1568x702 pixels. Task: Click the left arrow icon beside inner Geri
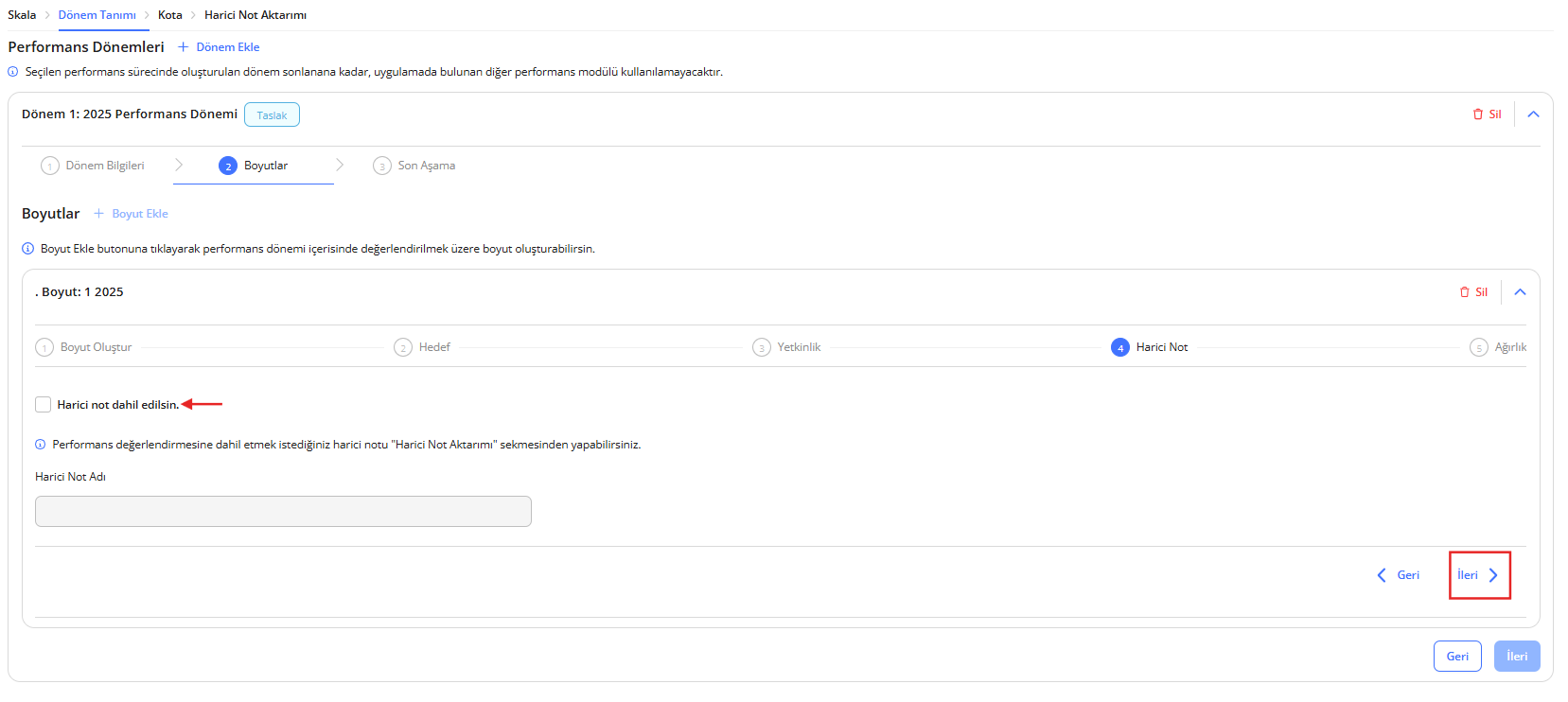(x=1382, y=575)
